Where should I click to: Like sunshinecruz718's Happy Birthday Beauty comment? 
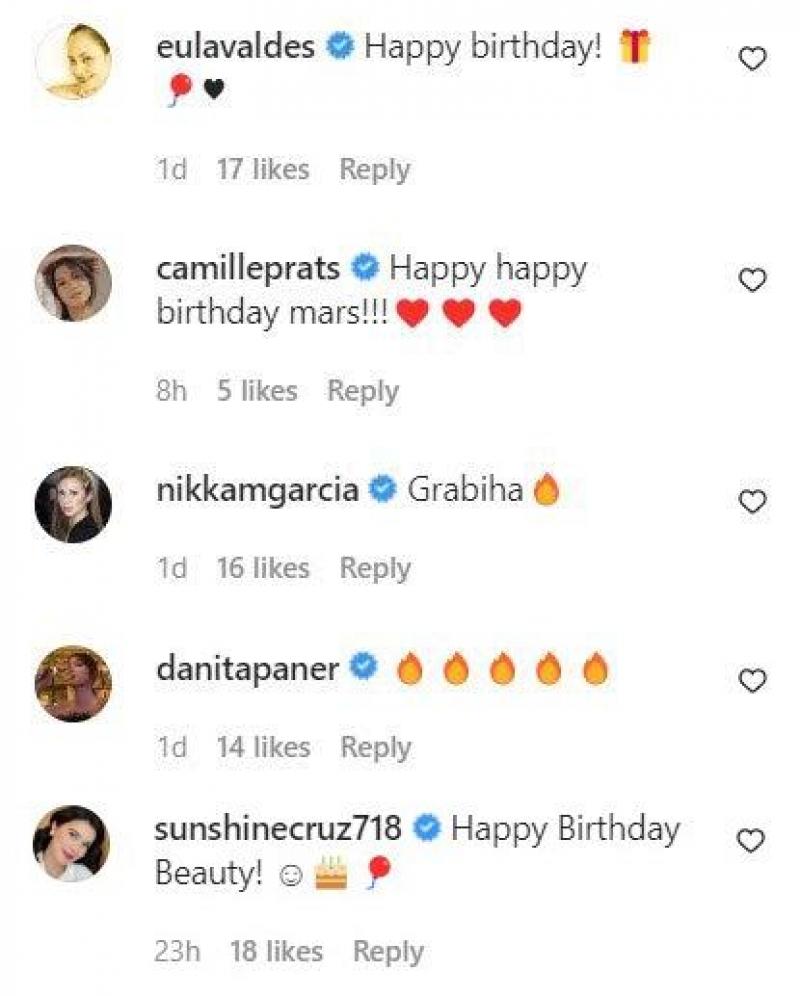click(x=752, y=842)
